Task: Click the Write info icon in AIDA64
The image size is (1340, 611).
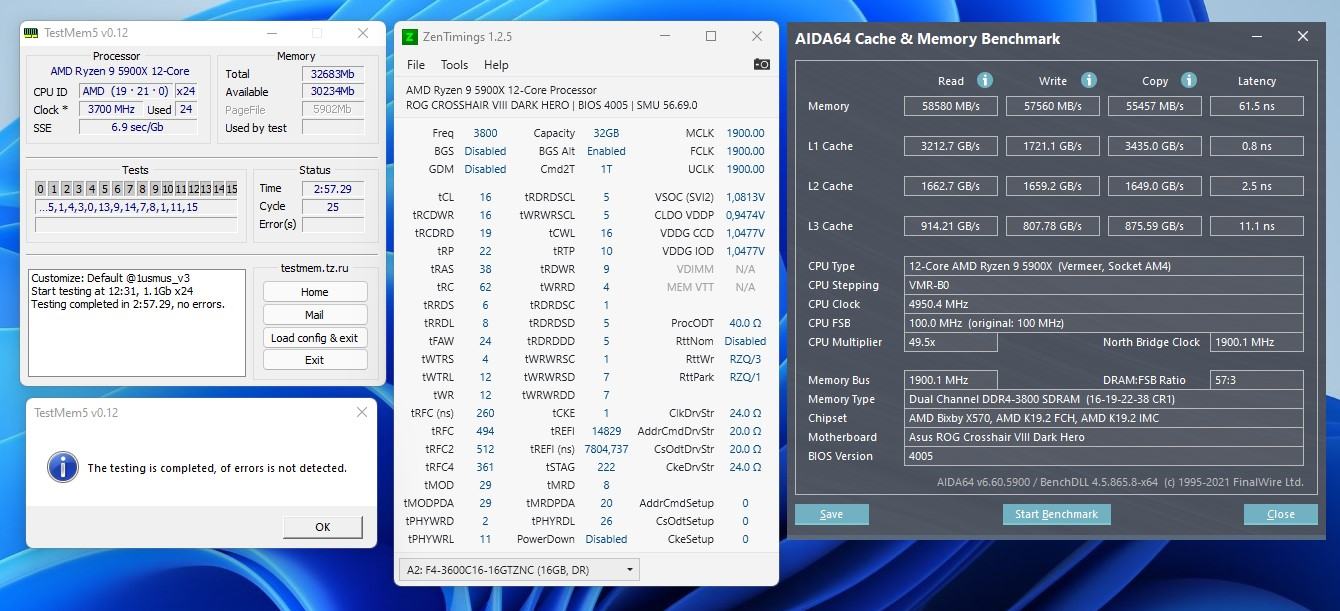Action: 1088,81
